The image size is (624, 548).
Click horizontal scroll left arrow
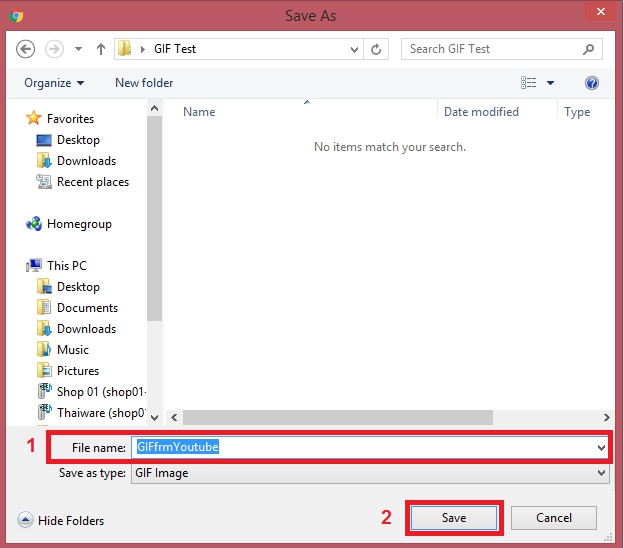point(174,417)
